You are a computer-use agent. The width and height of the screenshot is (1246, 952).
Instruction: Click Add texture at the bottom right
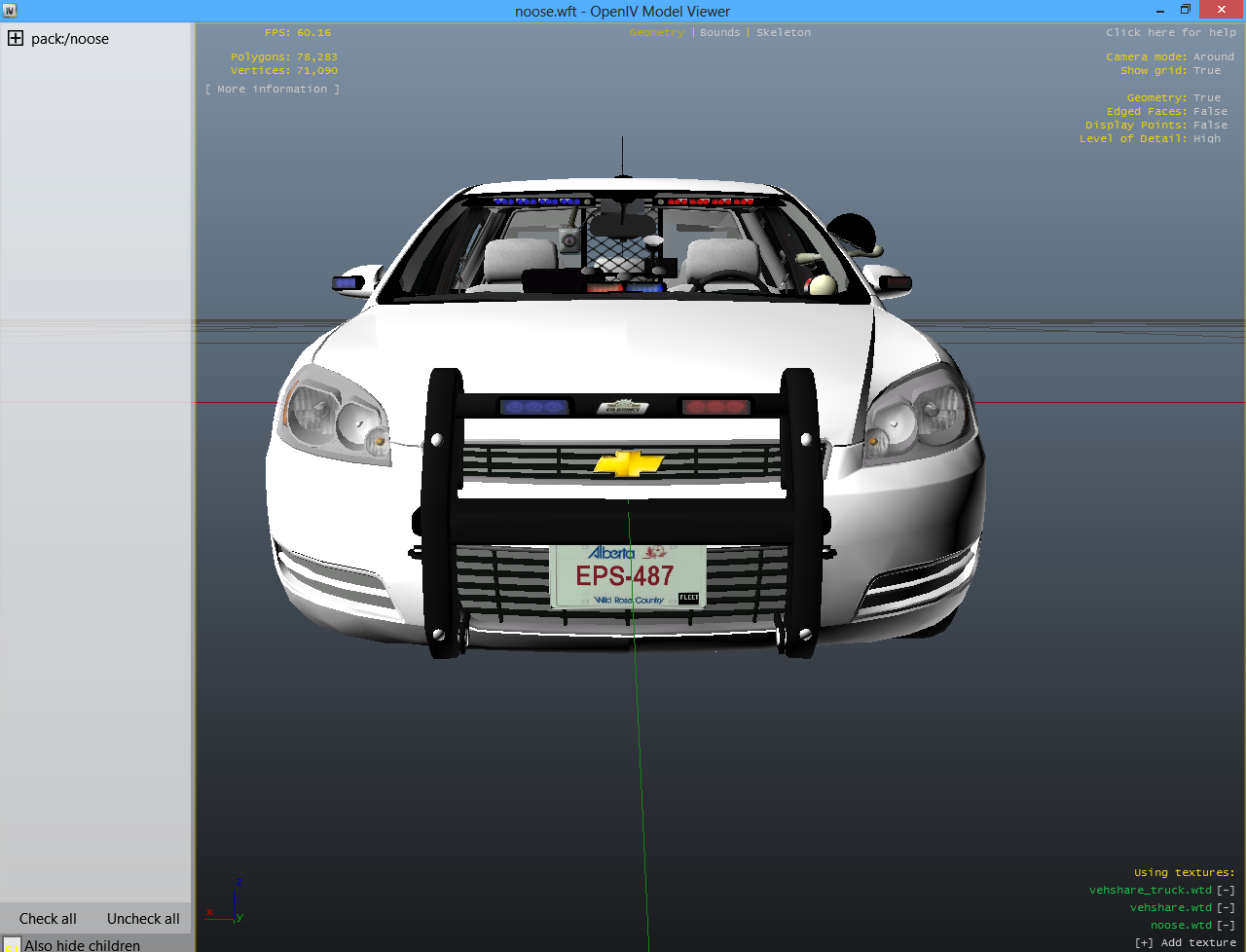(1186, 942)
